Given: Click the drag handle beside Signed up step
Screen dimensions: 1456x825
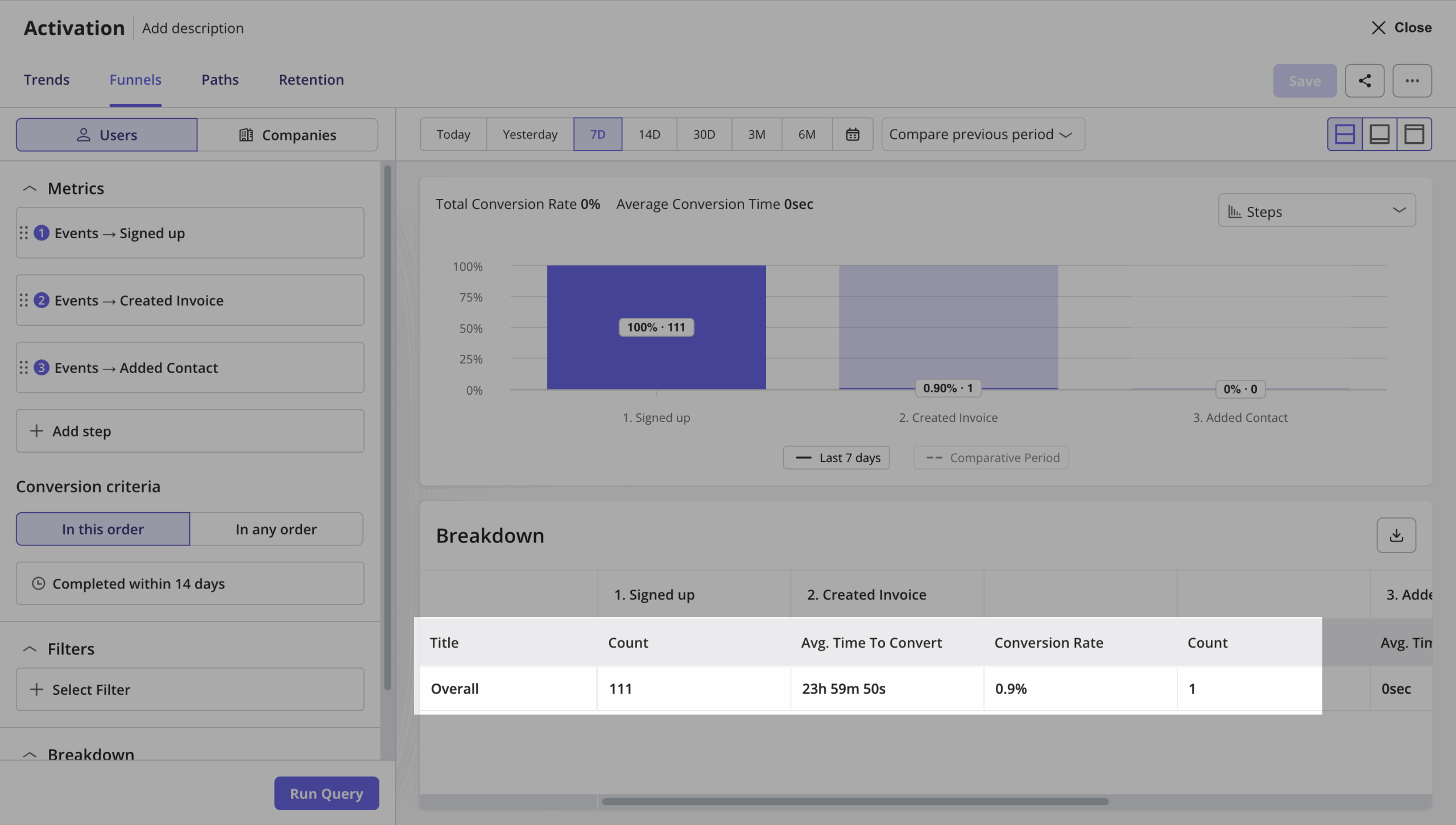Looking at the screenshot, I should click(x=24, y=233).
